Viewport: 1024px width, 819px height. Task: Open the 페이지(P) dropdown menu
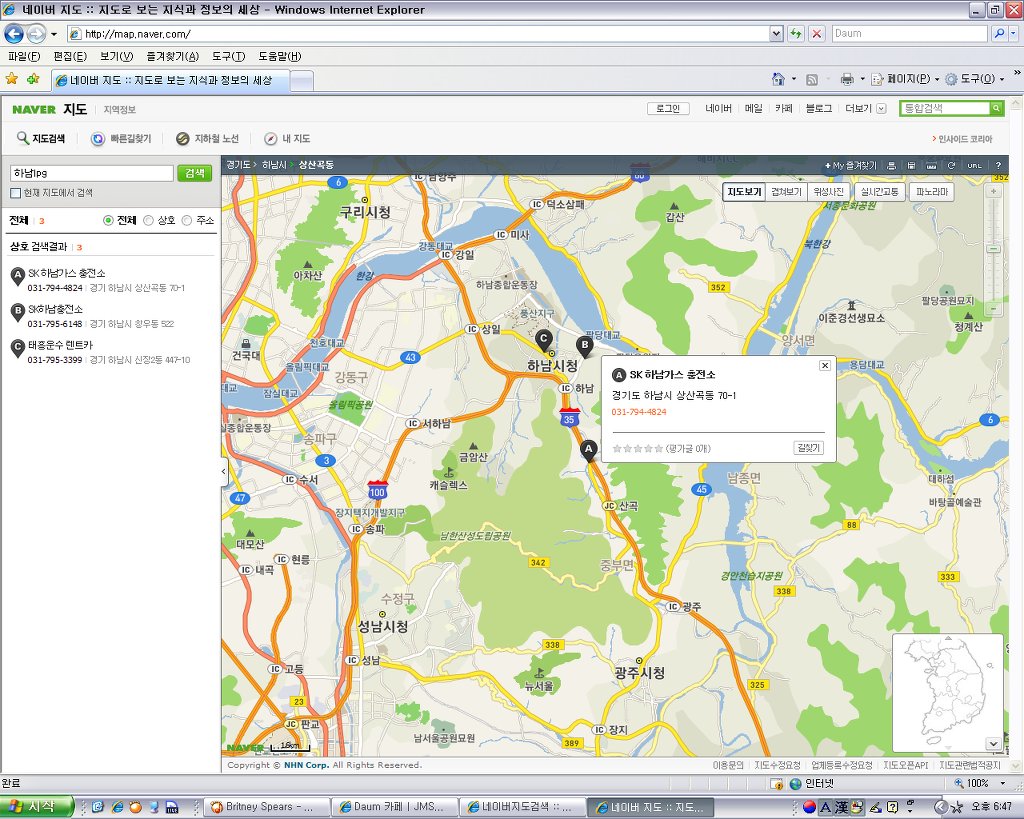(905, 79)
